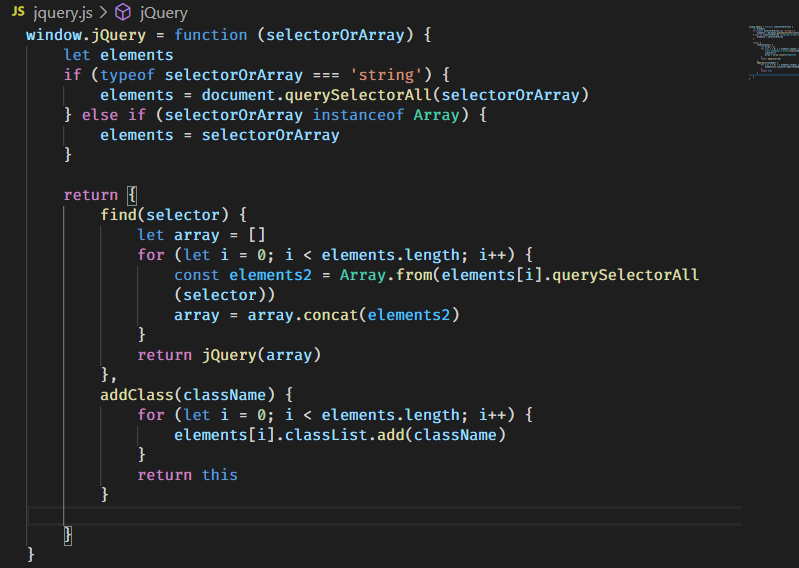Click the 'function' keyword

(x=210, y=35)
